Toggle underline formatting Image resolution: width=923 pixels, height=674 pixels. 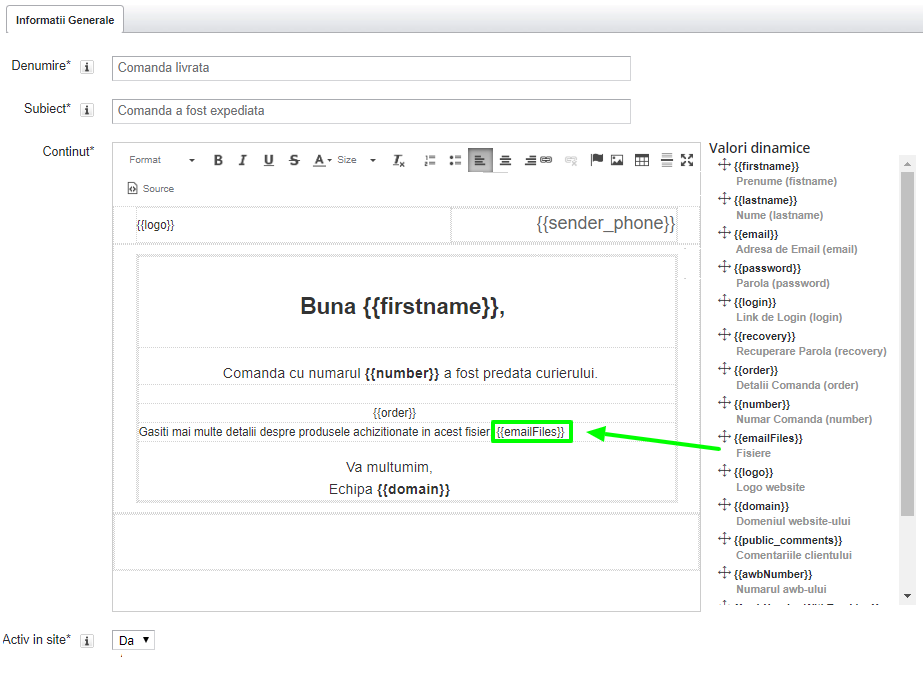click(268, 160)
